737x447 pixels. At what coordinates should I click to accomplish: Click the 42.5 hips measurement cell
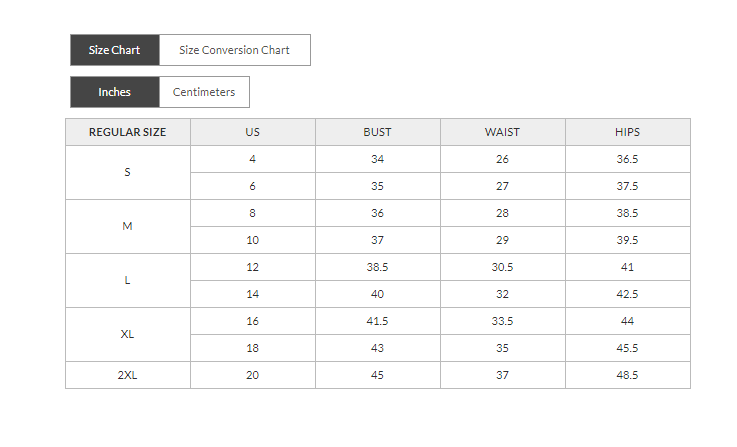(x=627, y=294)
